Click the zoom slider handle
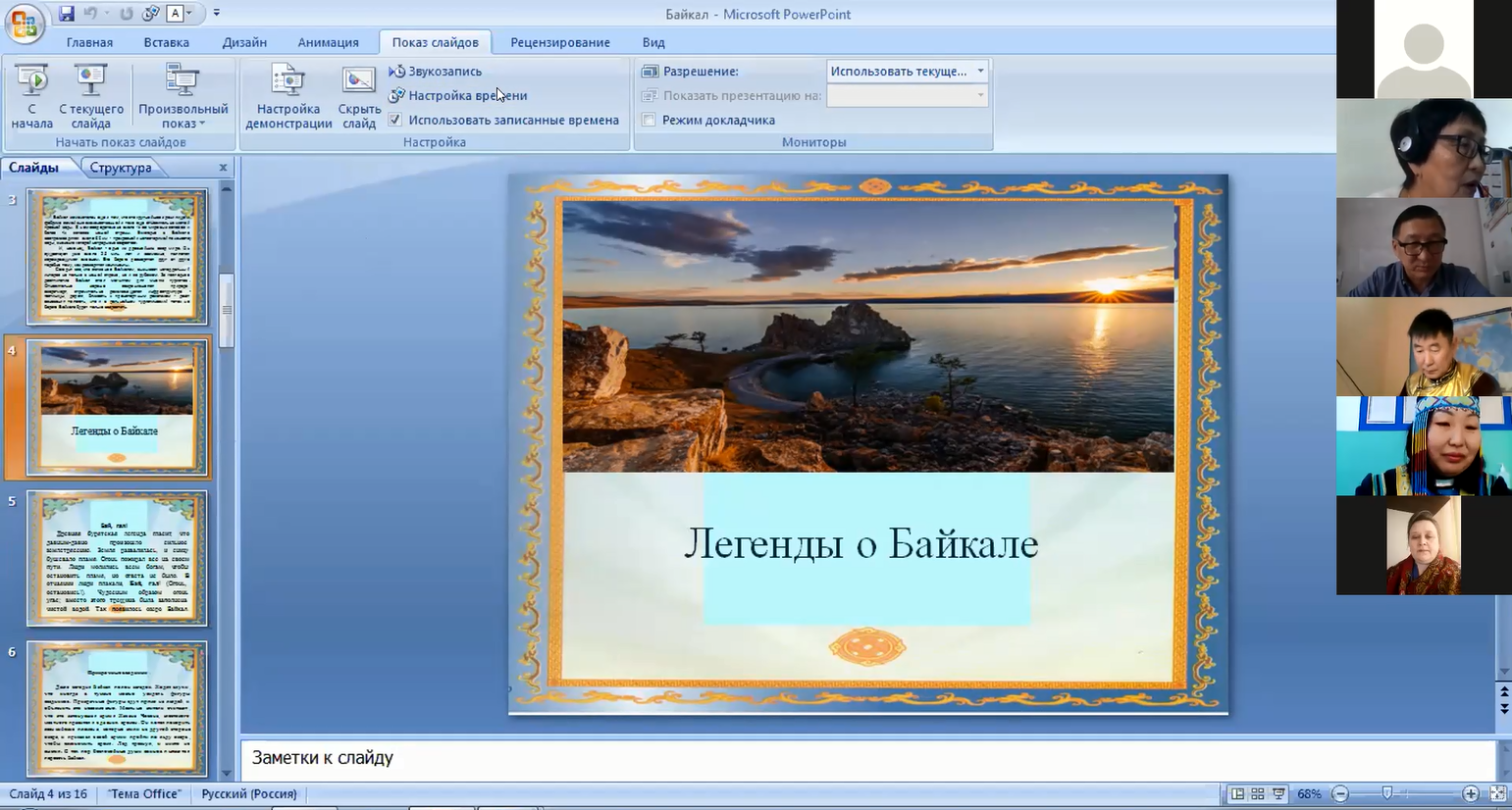 (1386, 794)
